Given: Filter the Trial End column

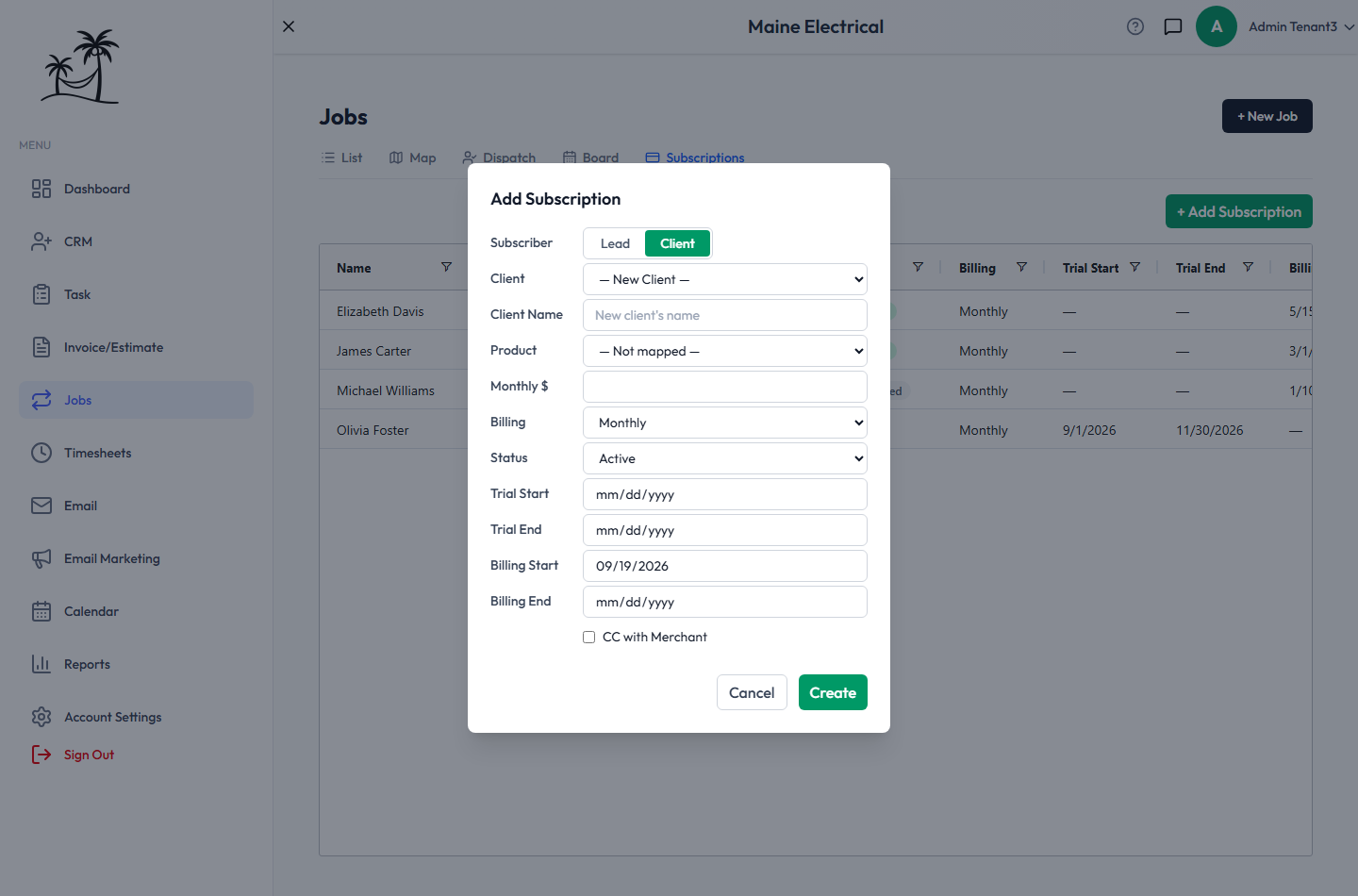Looking at the screenshot, I should click(1248, 267).
